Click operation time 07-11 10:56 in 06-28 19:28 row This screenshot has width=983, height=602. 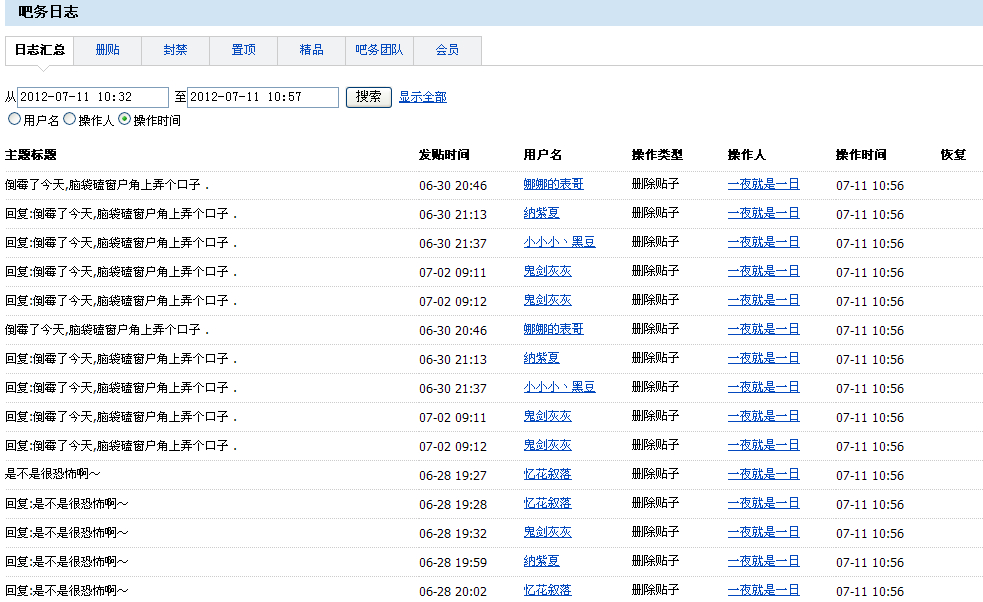coord(870,504)
